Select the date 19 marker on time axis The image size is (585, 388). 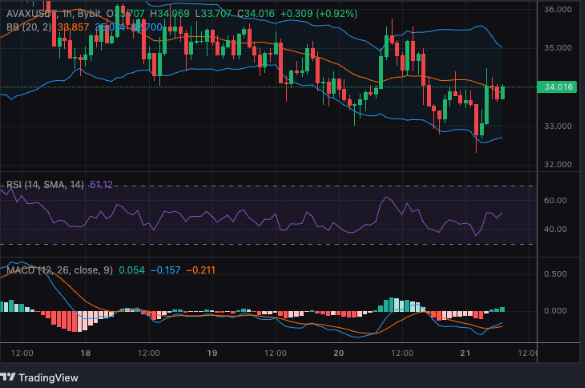(212, 353)
